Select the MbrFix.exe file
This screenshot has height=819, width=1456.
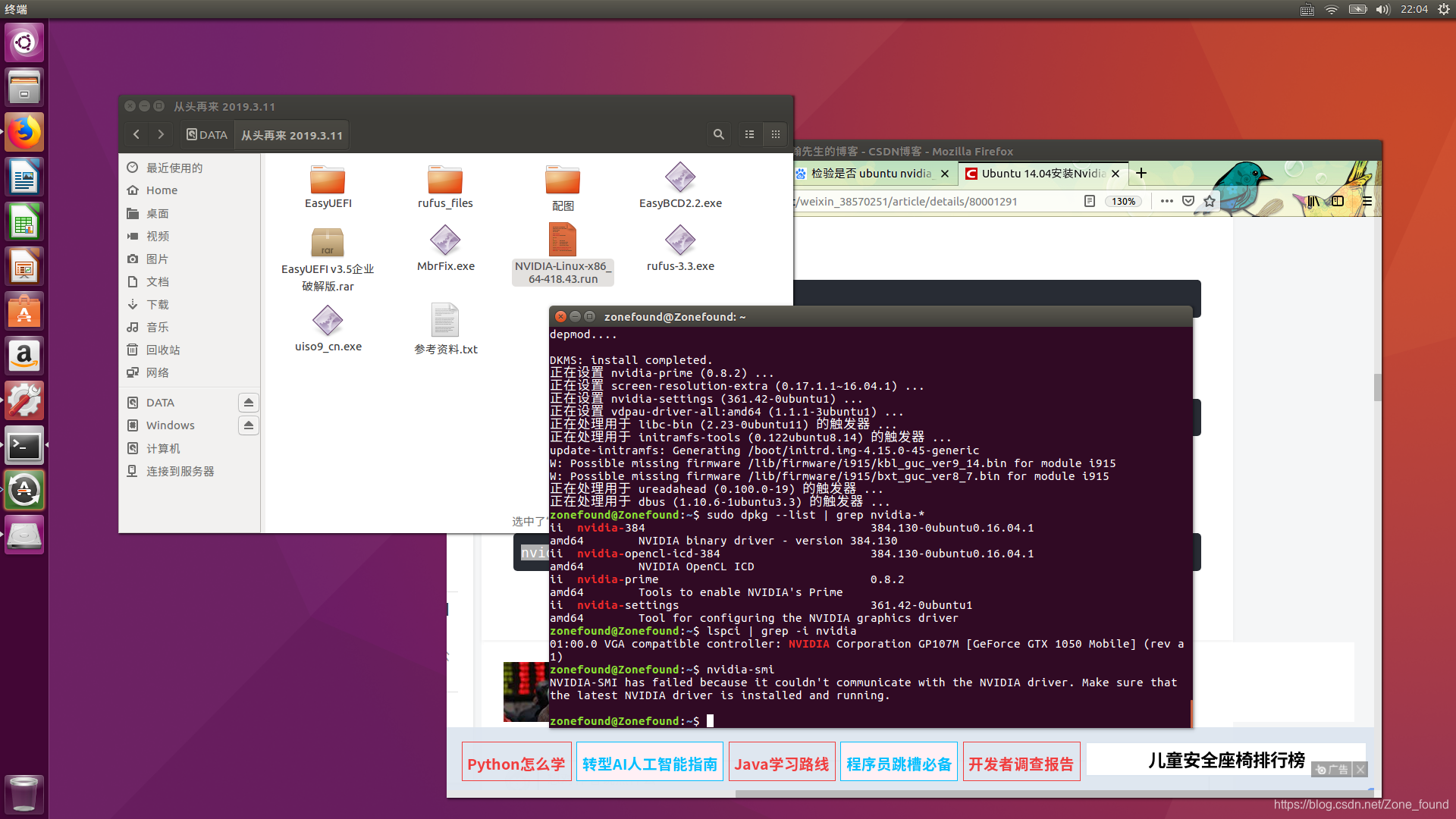445,249
